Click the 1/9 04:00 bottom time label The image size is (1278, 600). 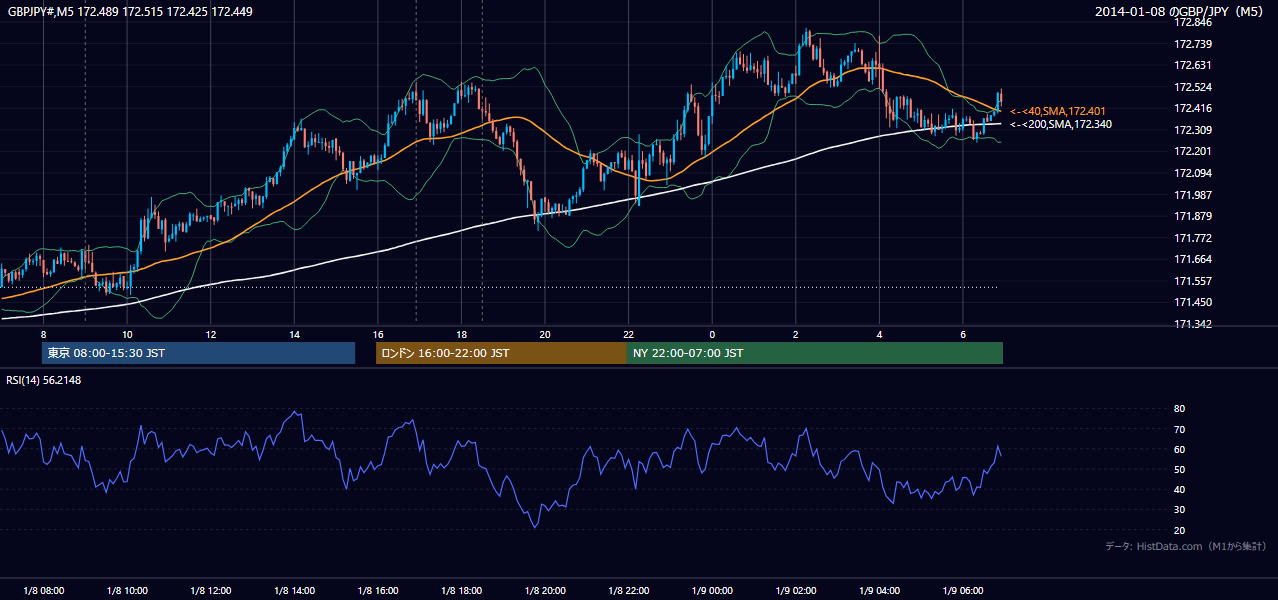click(879, 591)
